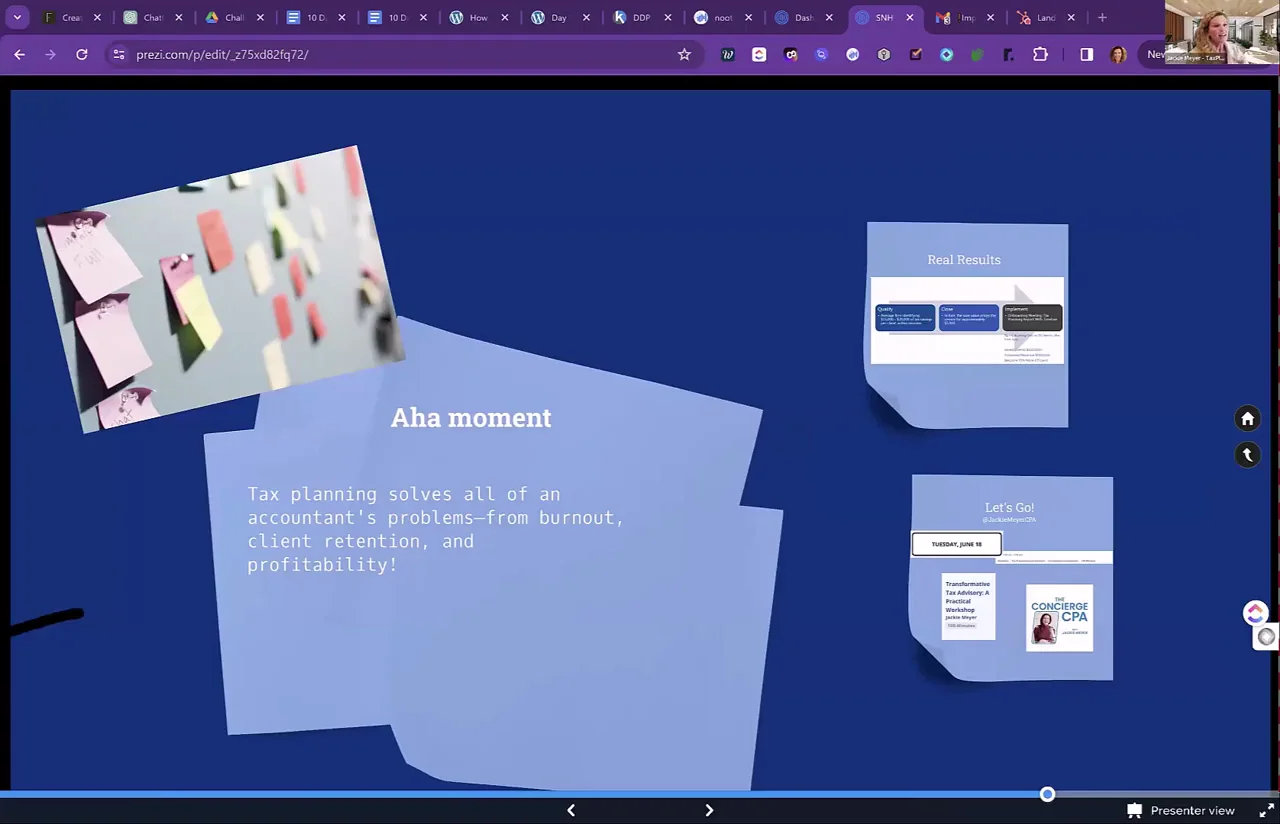Open the Extensions puzzle menu
The width and height of the screenshot is (1280, 824).
point(1040,55)
